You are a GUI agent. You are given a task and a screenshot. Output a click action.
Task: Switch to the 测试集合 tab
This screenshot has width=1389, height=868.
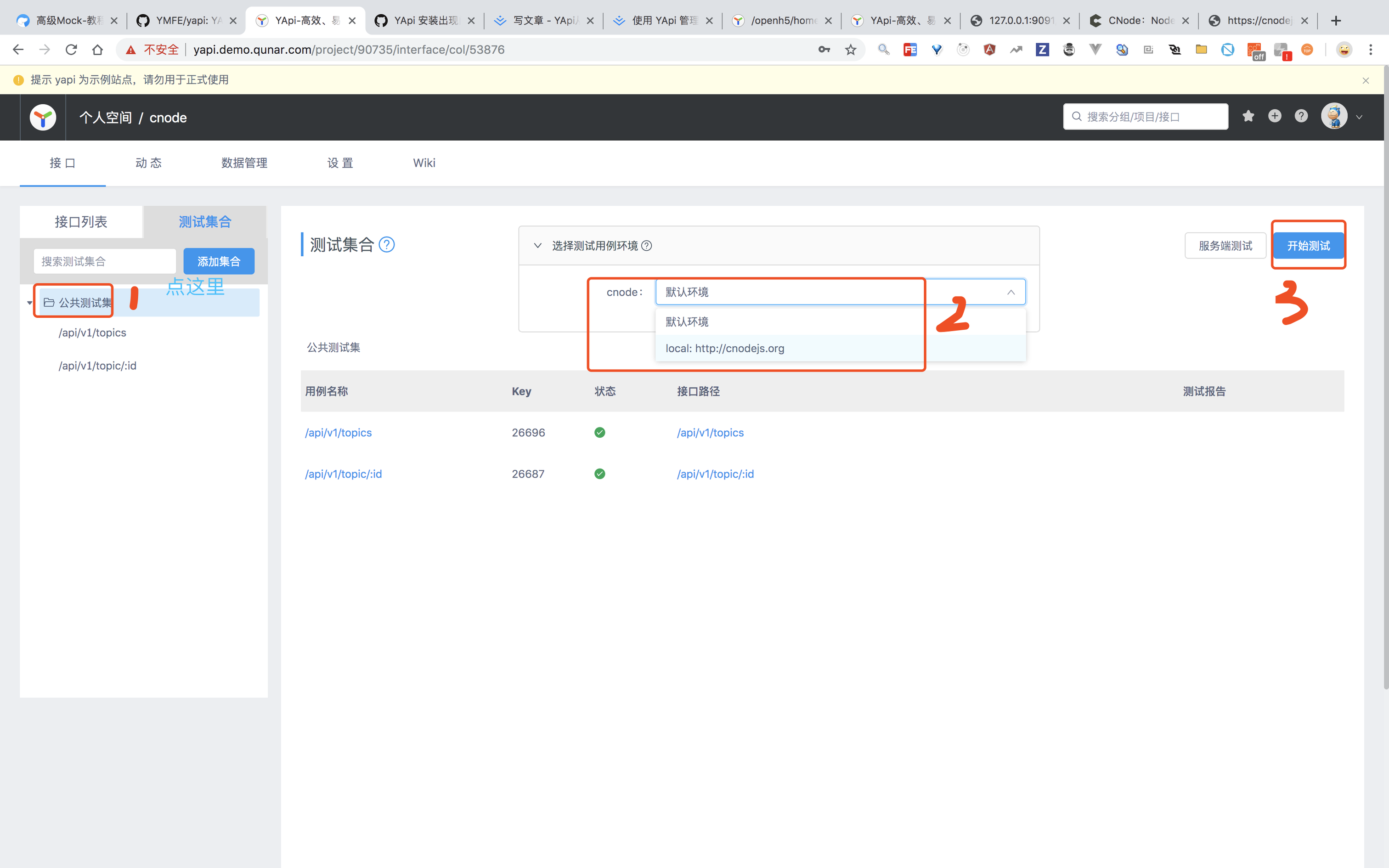tap(205, 221)
